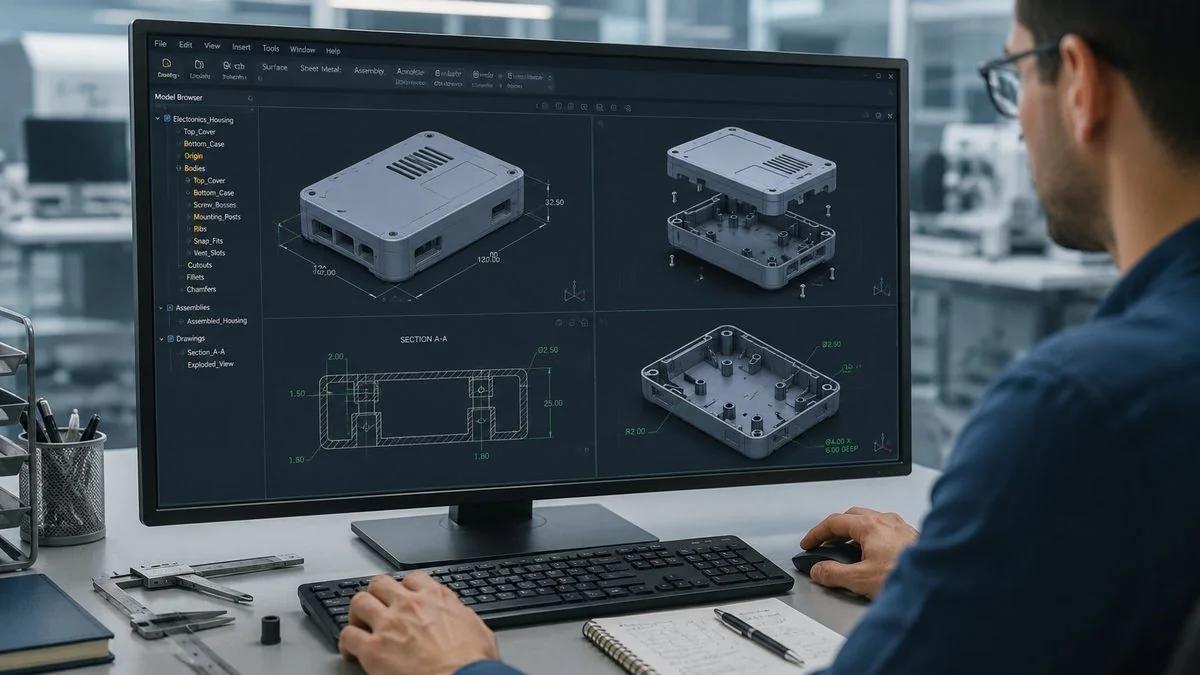Image resolution: width=1200 pixels, height=675 pixels.
Task: Open the File menu
Action: click(161, 45)
